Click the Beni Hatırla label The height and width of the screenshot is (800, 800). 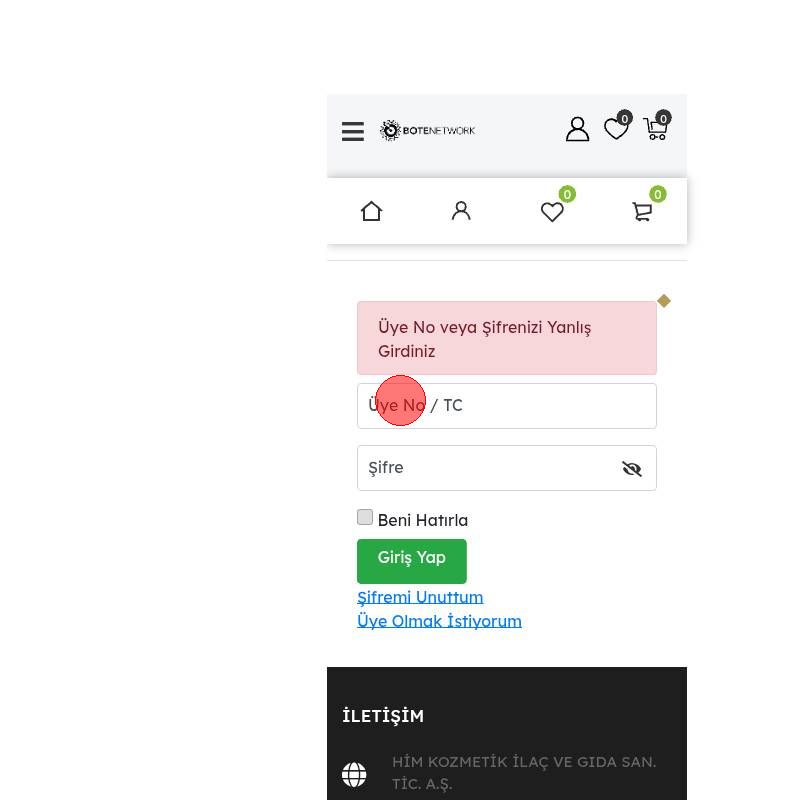[x=422, y=520]
